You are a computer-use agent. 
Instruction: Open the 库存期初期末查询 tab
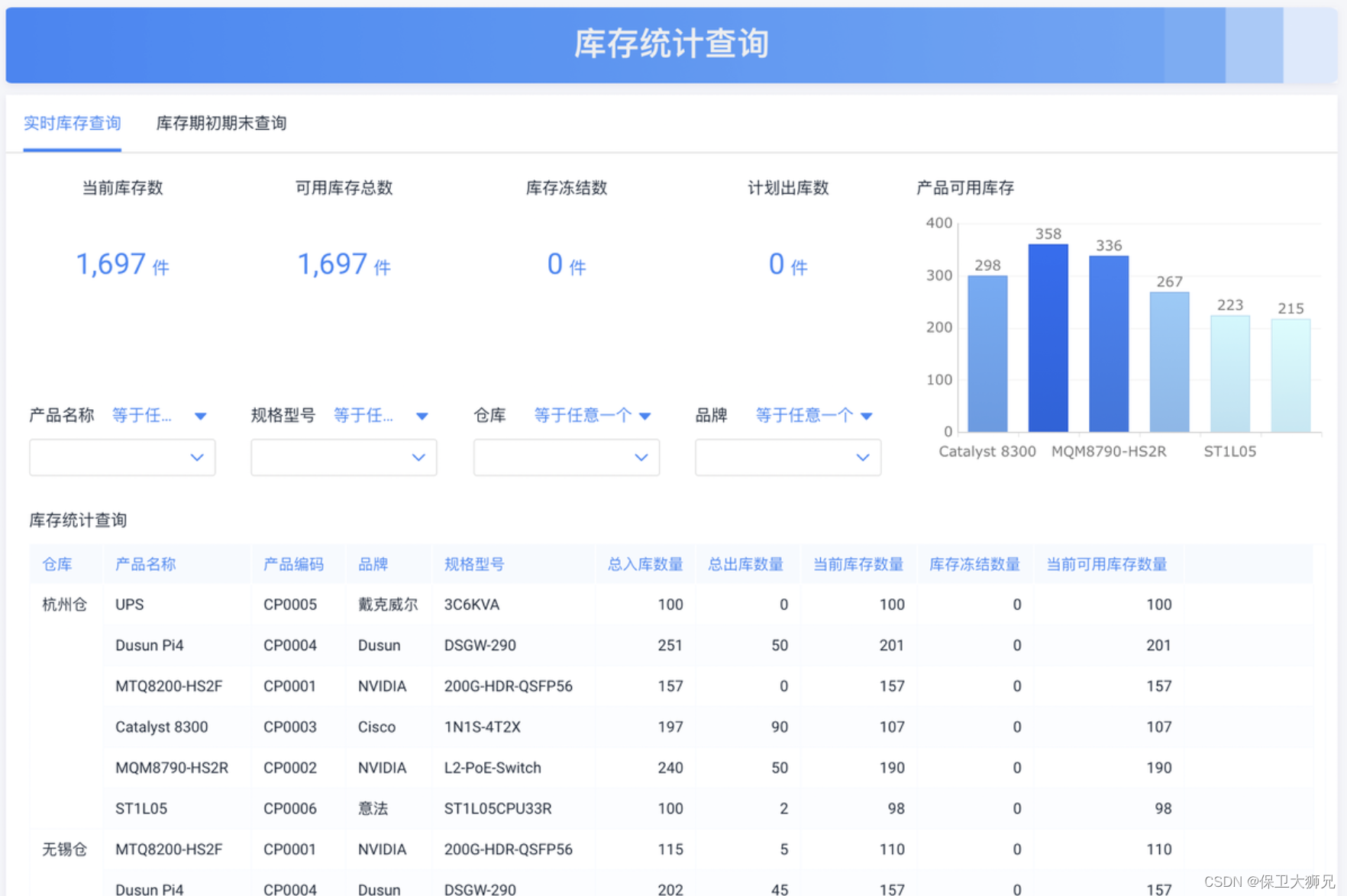pos(221,124)
